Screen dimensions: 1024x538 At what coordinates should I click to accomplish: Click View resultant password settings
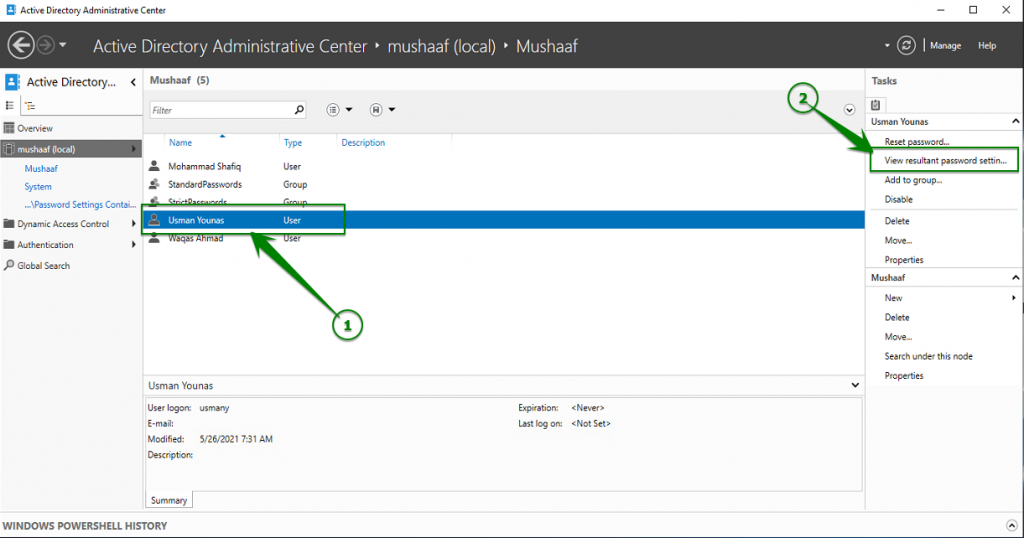(945, 161)
